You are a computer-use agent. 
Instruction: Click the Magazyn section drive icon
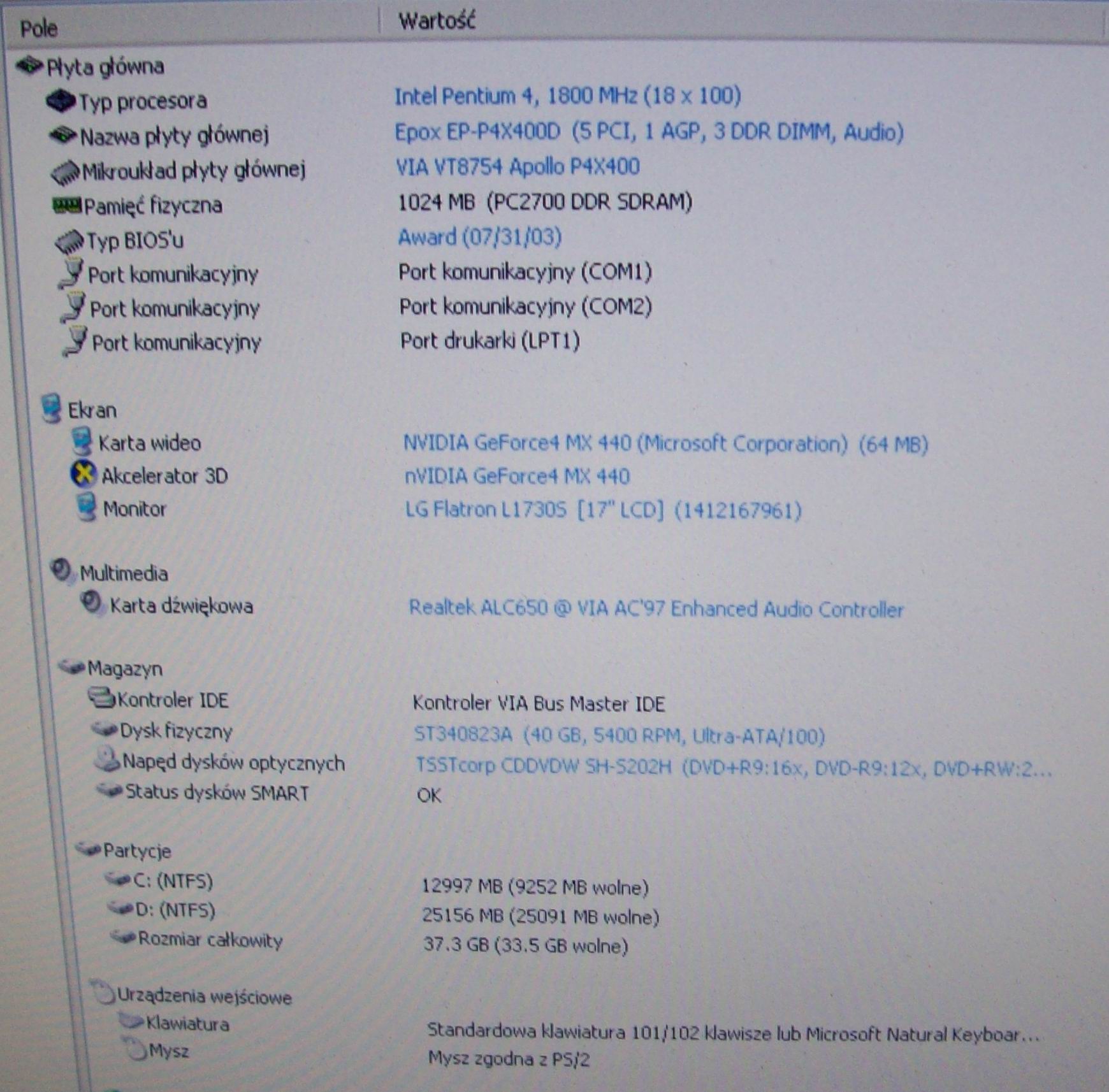[x=71, y=667]
